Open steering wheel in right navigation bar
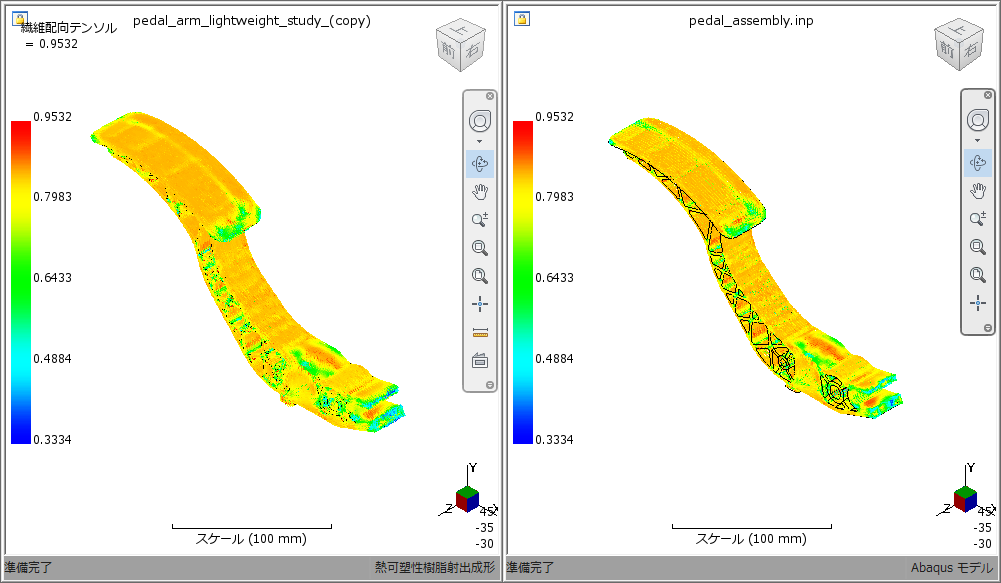 click(978, 120)
